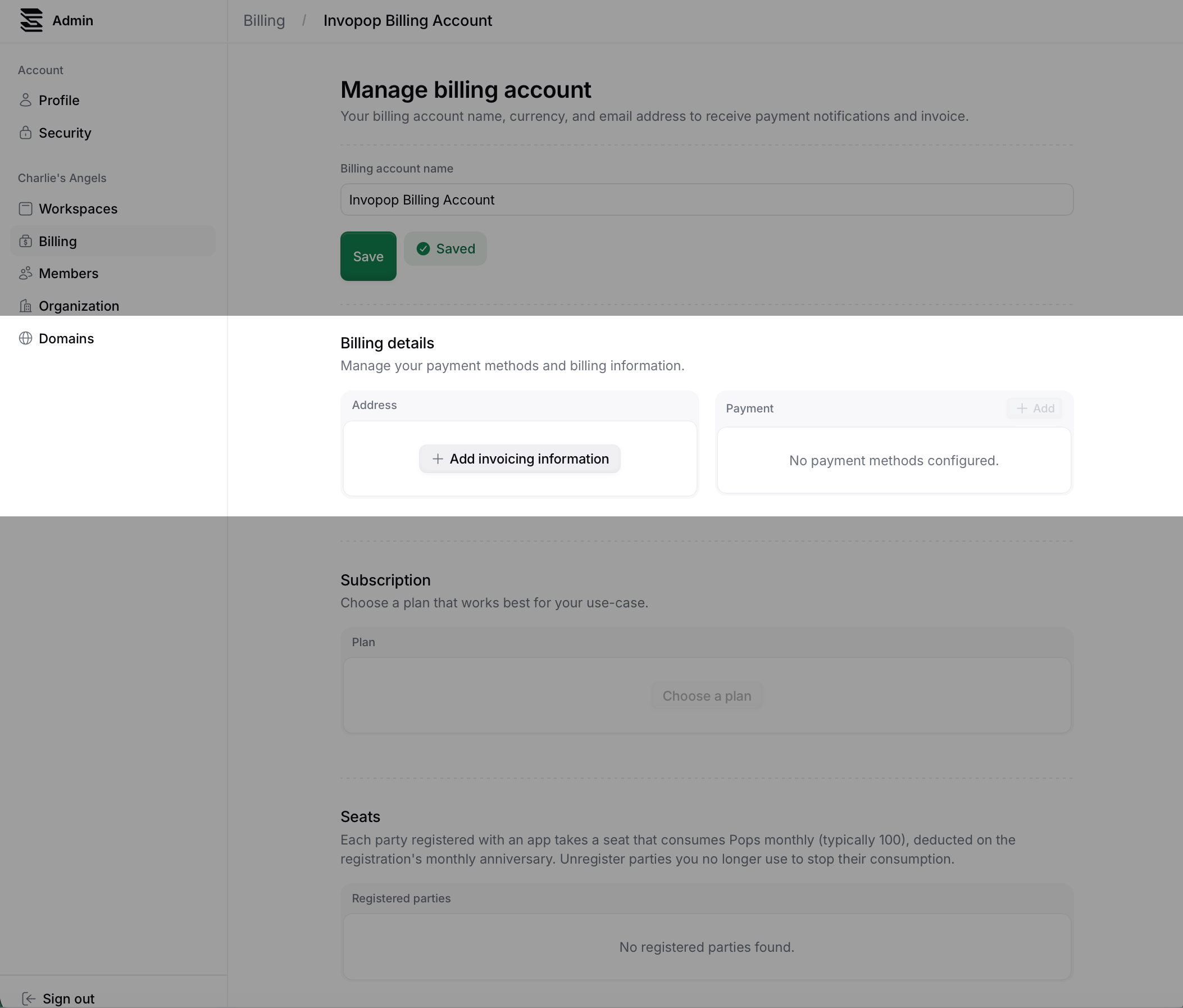Open the Security settings
Screen dimensions: 1183x1008
pyautogui.click(x=113, y=133)
